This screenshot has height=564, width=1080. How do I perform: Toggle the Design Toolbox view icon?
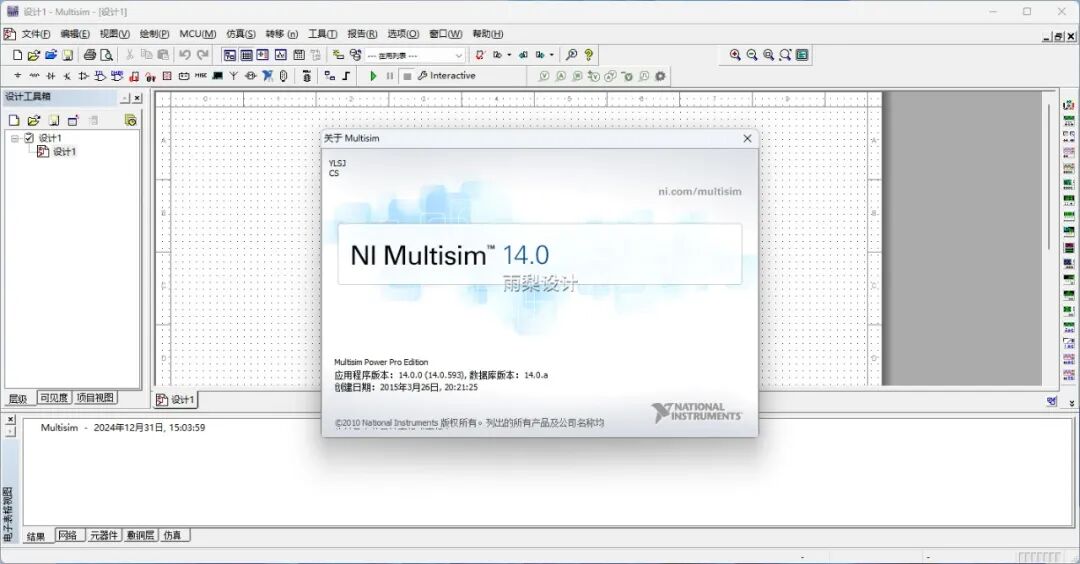point(229,55)
